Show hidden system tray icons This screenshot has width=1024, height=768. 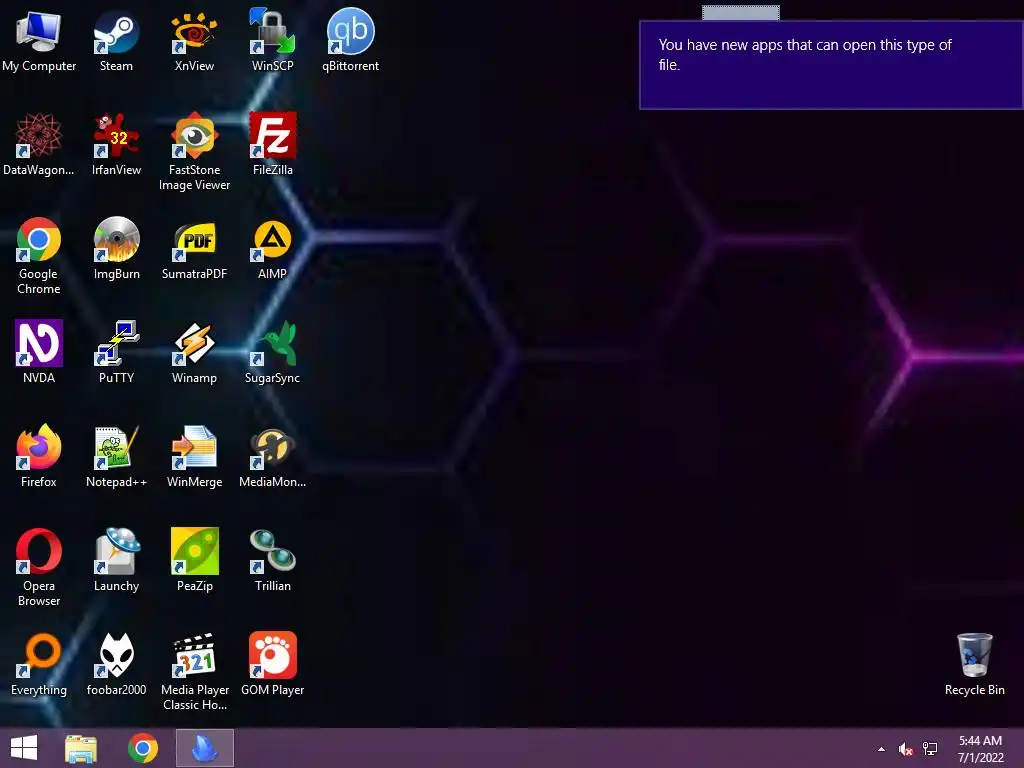click(x=881, y=749)
